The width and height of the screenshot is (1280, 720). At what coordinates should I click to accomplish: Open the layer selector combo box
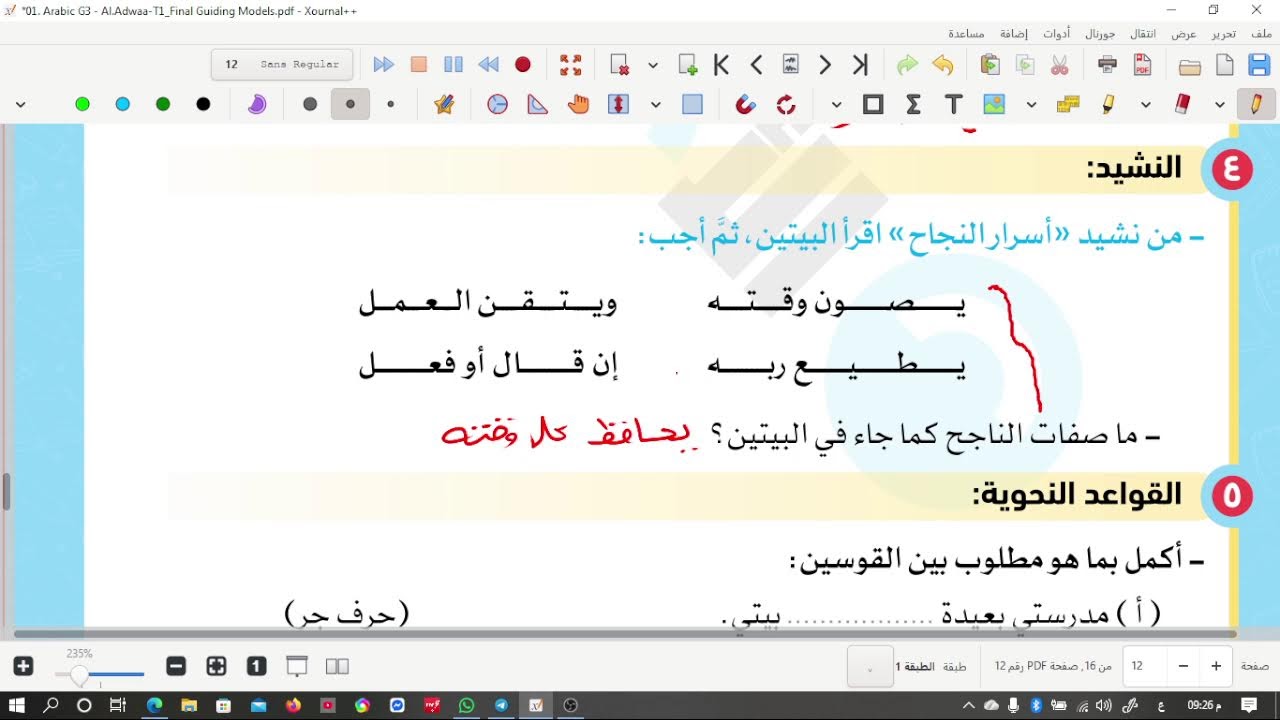click(870, 666)
